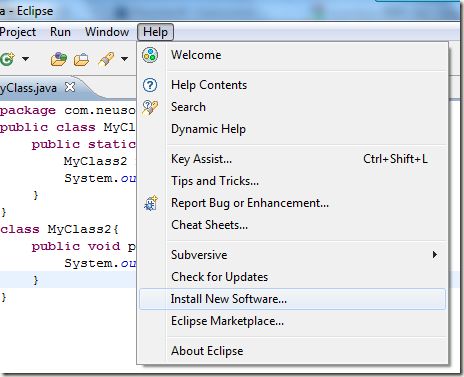Image resolution: width=464 pixels, height=377 pixels.
Task: Click the 'package' keyword in the editor
Action: point(28,110)
